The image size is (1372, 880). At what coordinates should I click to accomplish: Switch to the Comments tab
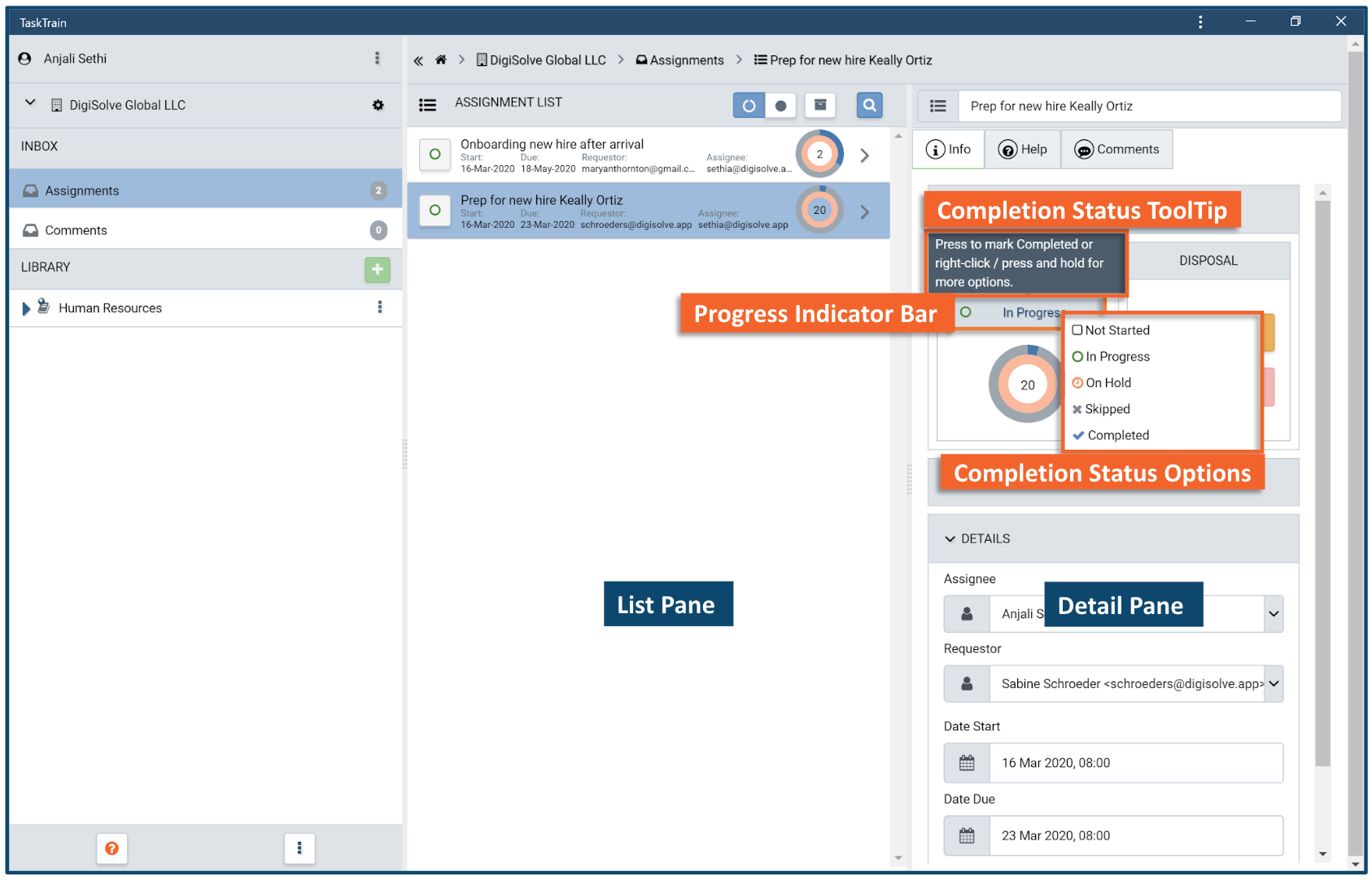[1116, 150]
